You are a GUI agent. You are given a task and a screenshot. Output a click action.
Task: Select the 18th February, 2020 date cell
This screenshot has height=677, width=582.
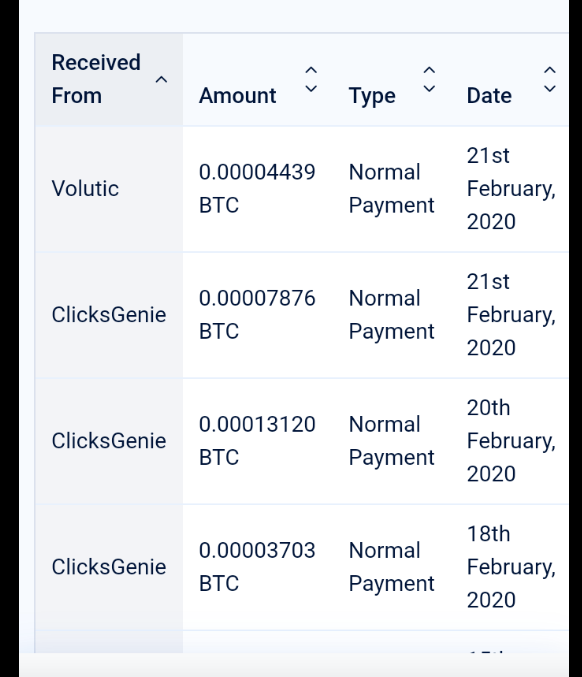tap(511, 567)
